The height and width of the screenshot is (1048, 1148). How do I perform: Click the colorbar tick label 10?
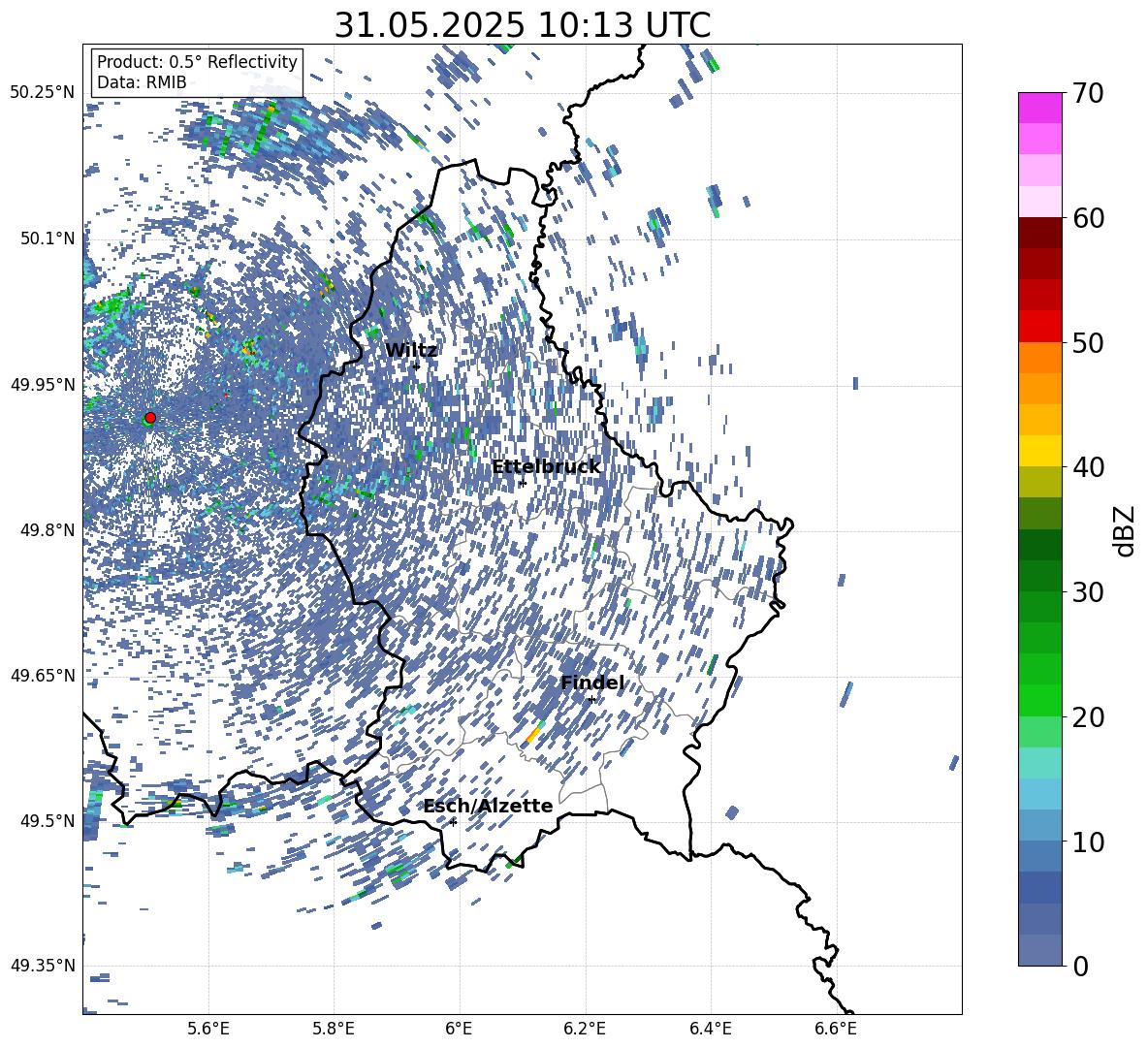pyautogui.click(x=1089, y=841)
